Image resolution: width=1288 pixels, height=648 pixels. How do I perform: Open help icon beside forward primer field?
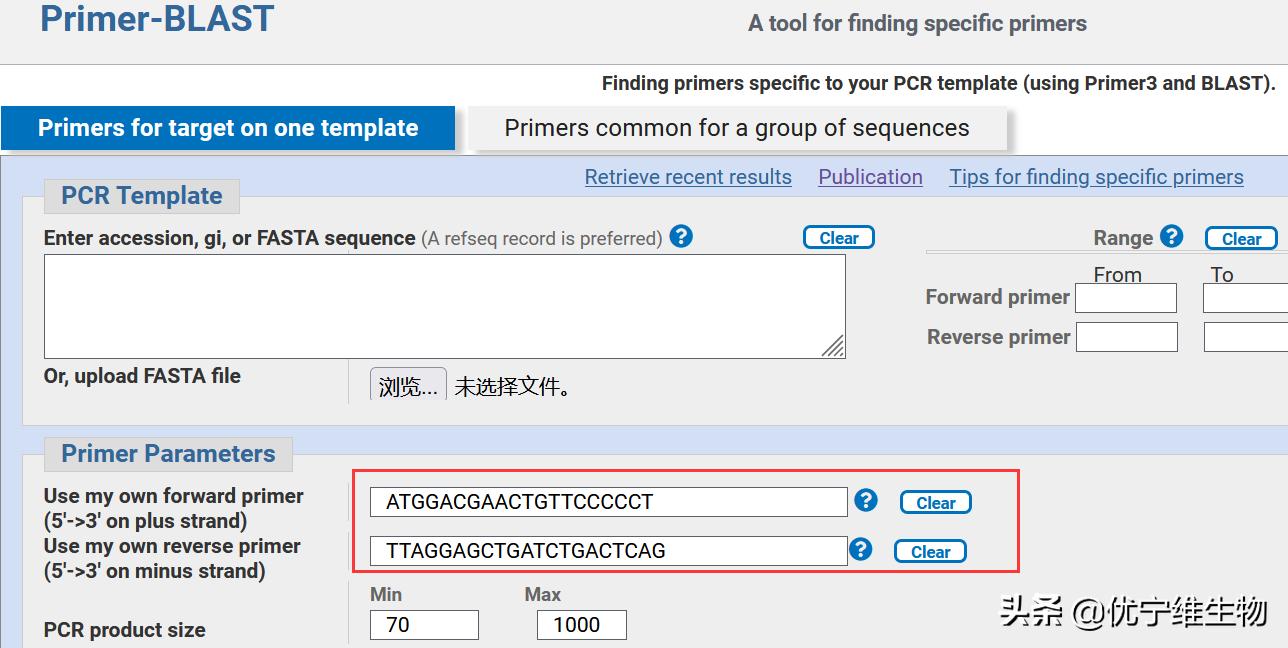tap(866, 500)
